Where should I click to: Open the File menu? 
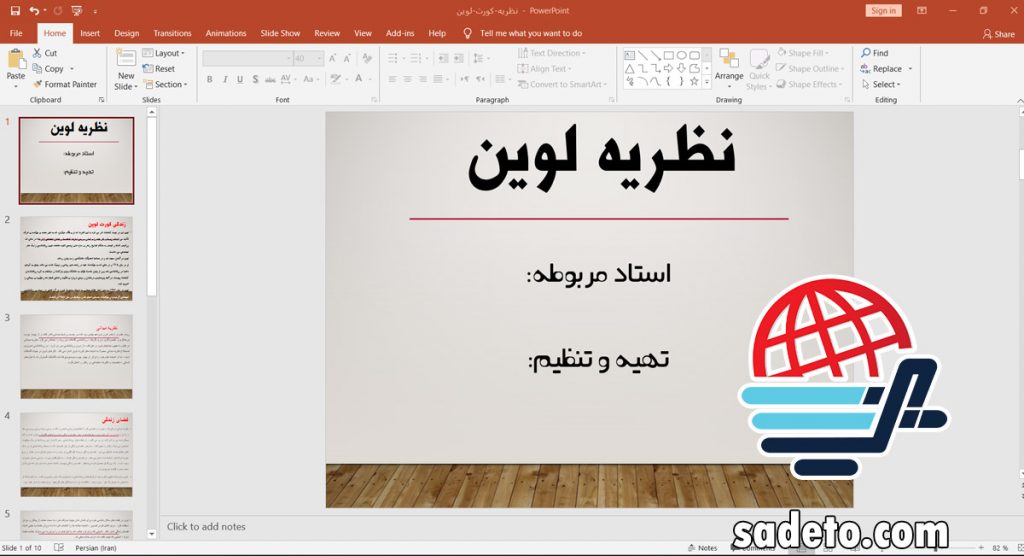pos(16,33)
